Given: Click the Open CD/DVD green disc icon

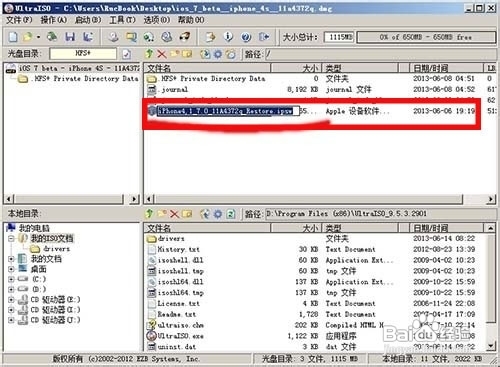Looking at the screenshot, I should (x=52, y=37).
